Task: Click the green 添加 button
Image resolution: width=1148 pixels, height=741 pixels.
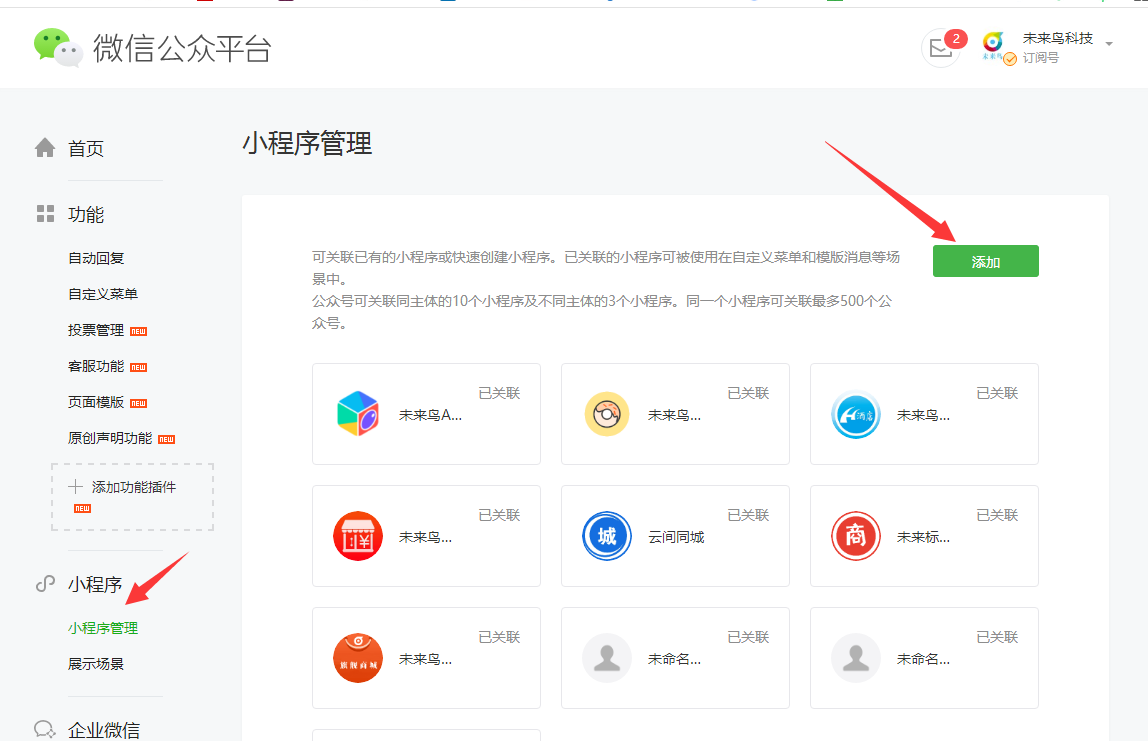Action: click(985, 261)
